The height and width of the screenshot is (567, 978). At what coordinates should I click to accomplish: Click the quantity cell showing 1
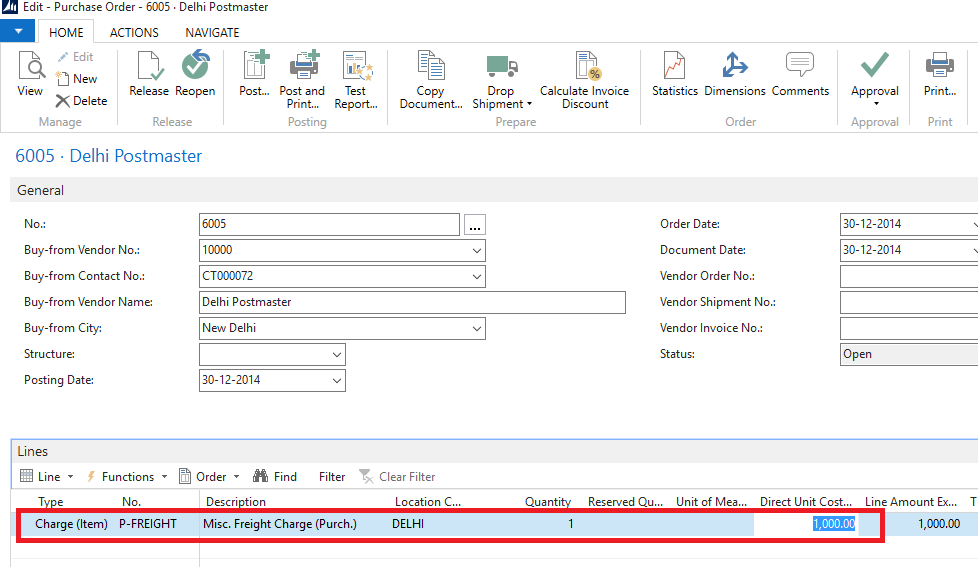pyautogui.click(x=570, y=524)
